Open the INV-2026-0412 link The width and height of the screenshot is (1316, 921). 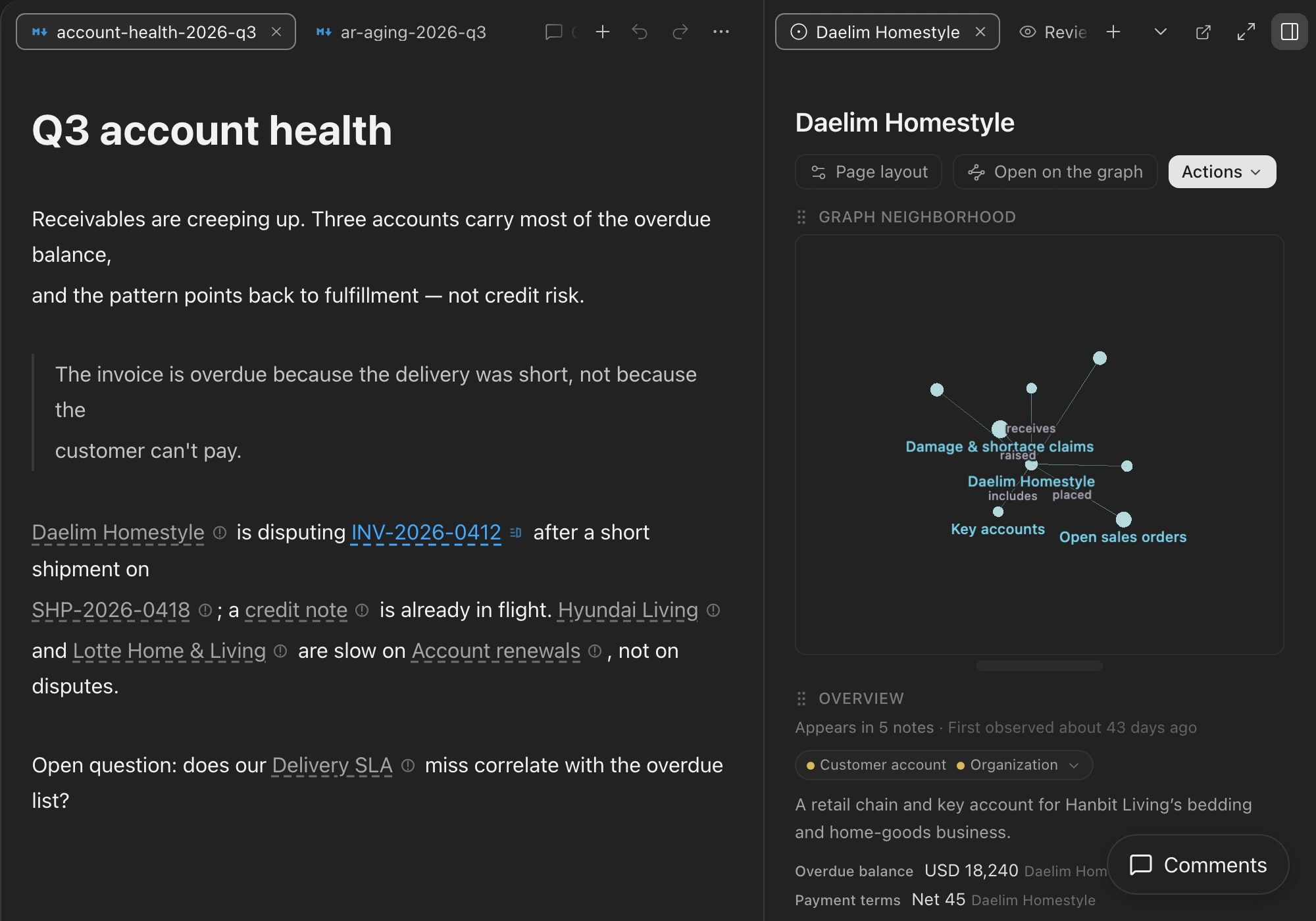(x=426, y=532)
